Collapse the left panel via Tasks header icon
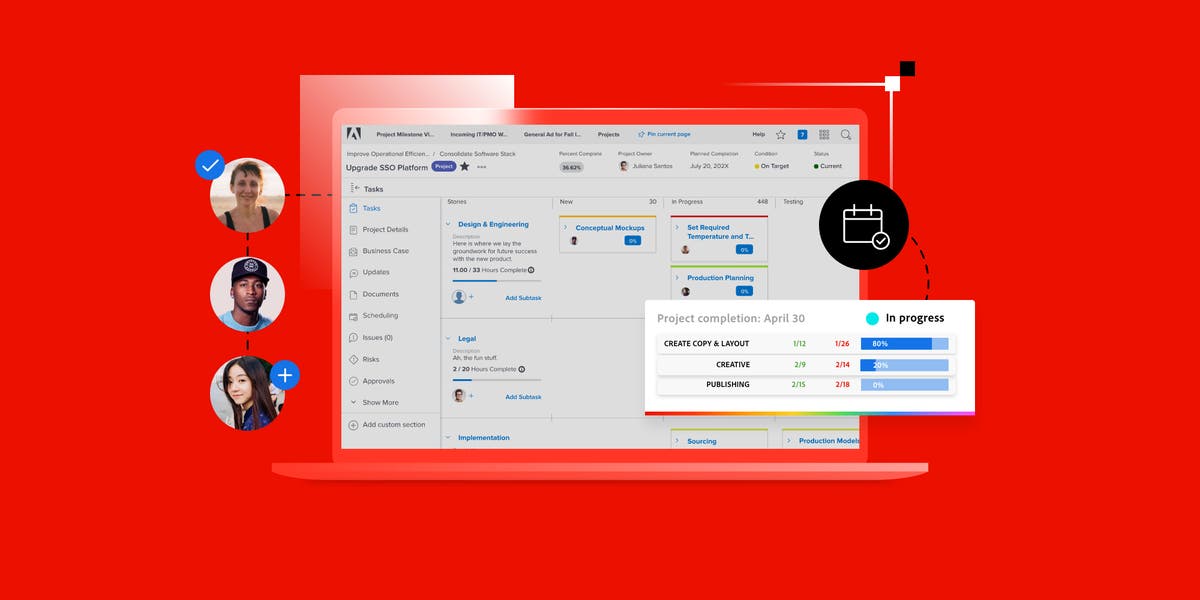 click(x=355, y=188)
